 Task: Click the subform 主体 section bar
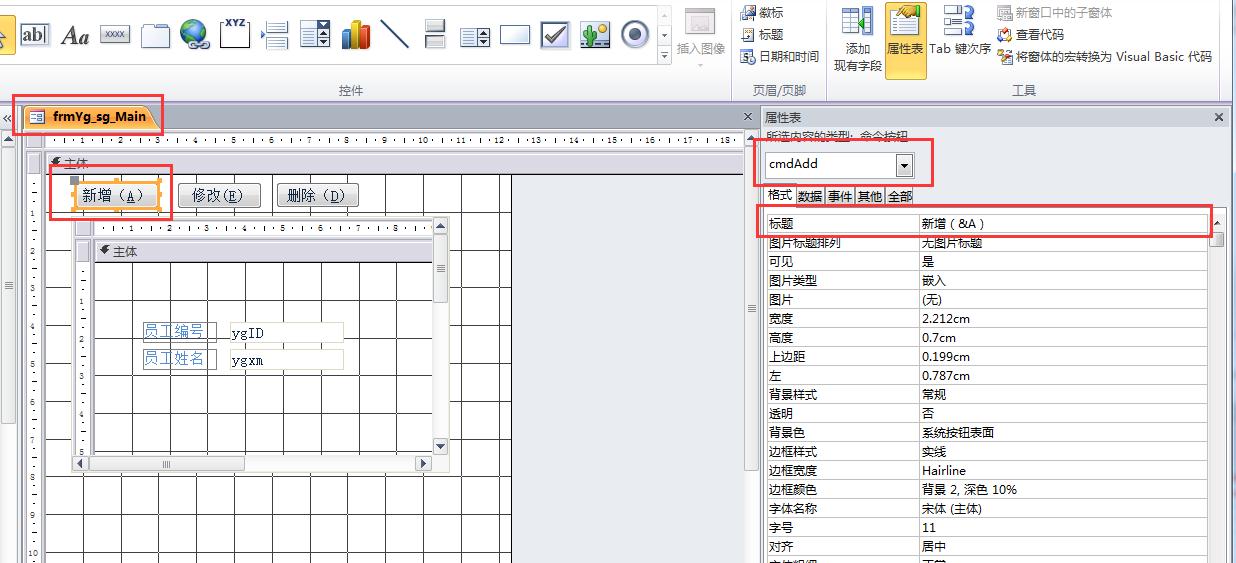click(x=263, y=252)
